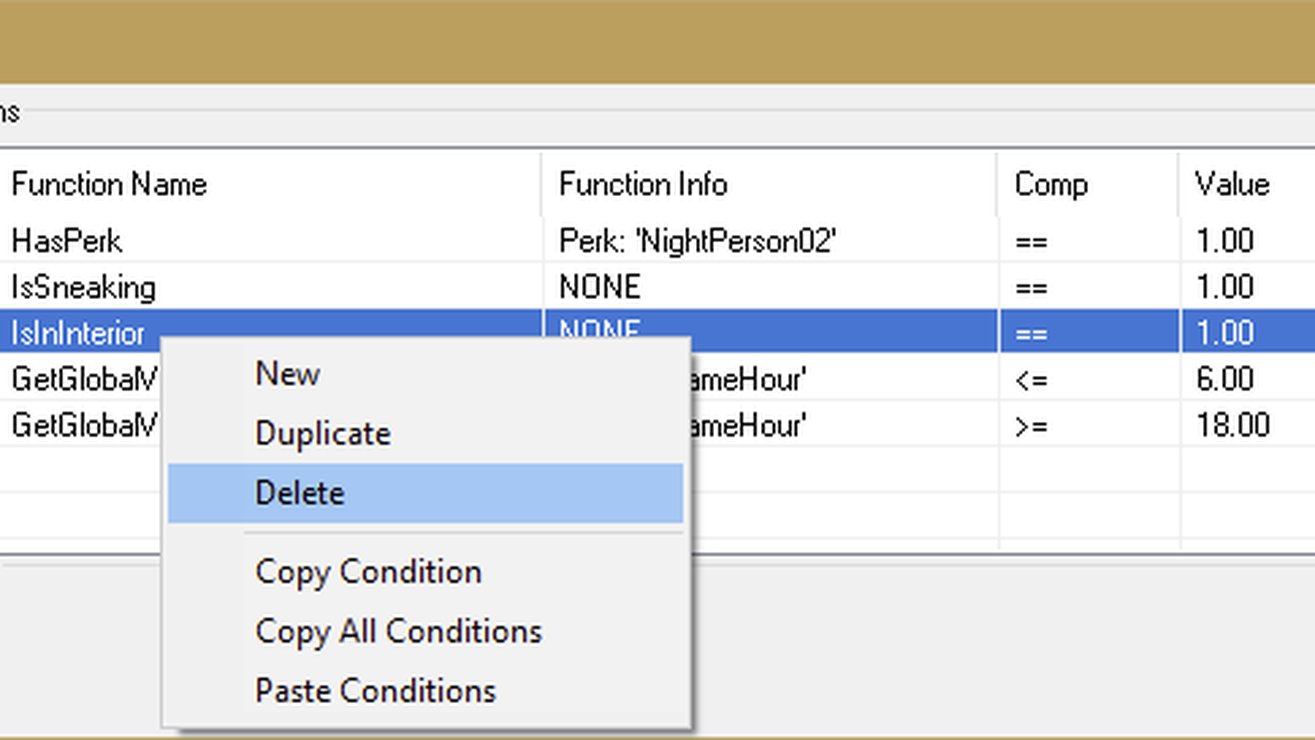Click Copy Condition menu entry

pos(368,572)
